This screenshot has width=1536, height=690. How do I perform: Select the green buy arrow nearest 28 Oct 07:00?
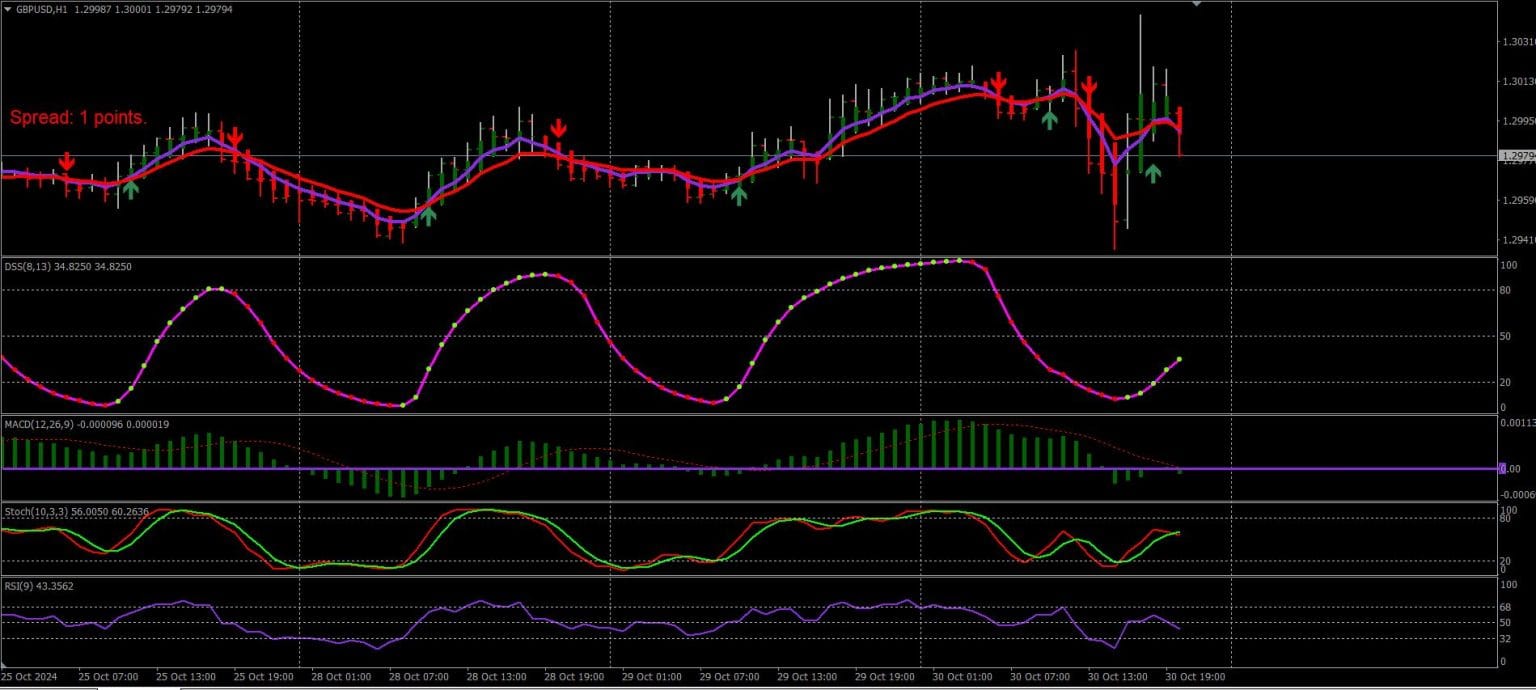coord(428,214)
